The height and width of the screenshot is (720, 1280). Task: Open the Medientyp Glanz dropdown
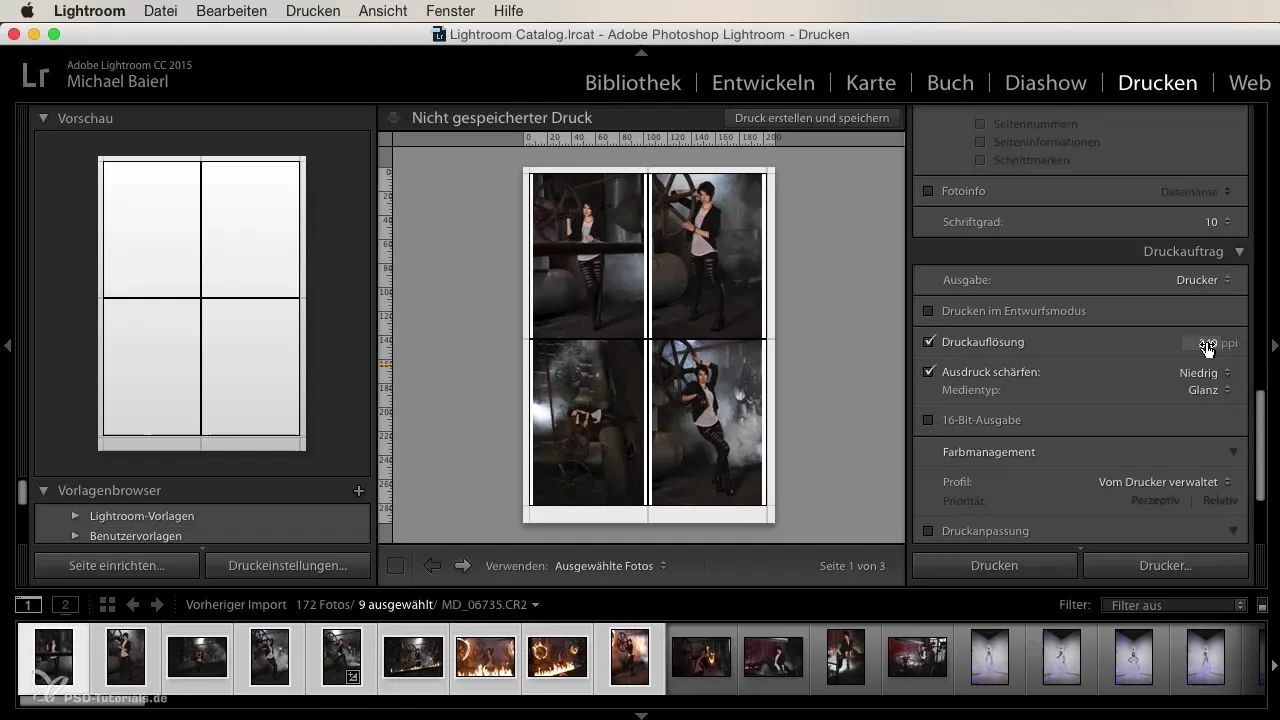(1210, 390)
